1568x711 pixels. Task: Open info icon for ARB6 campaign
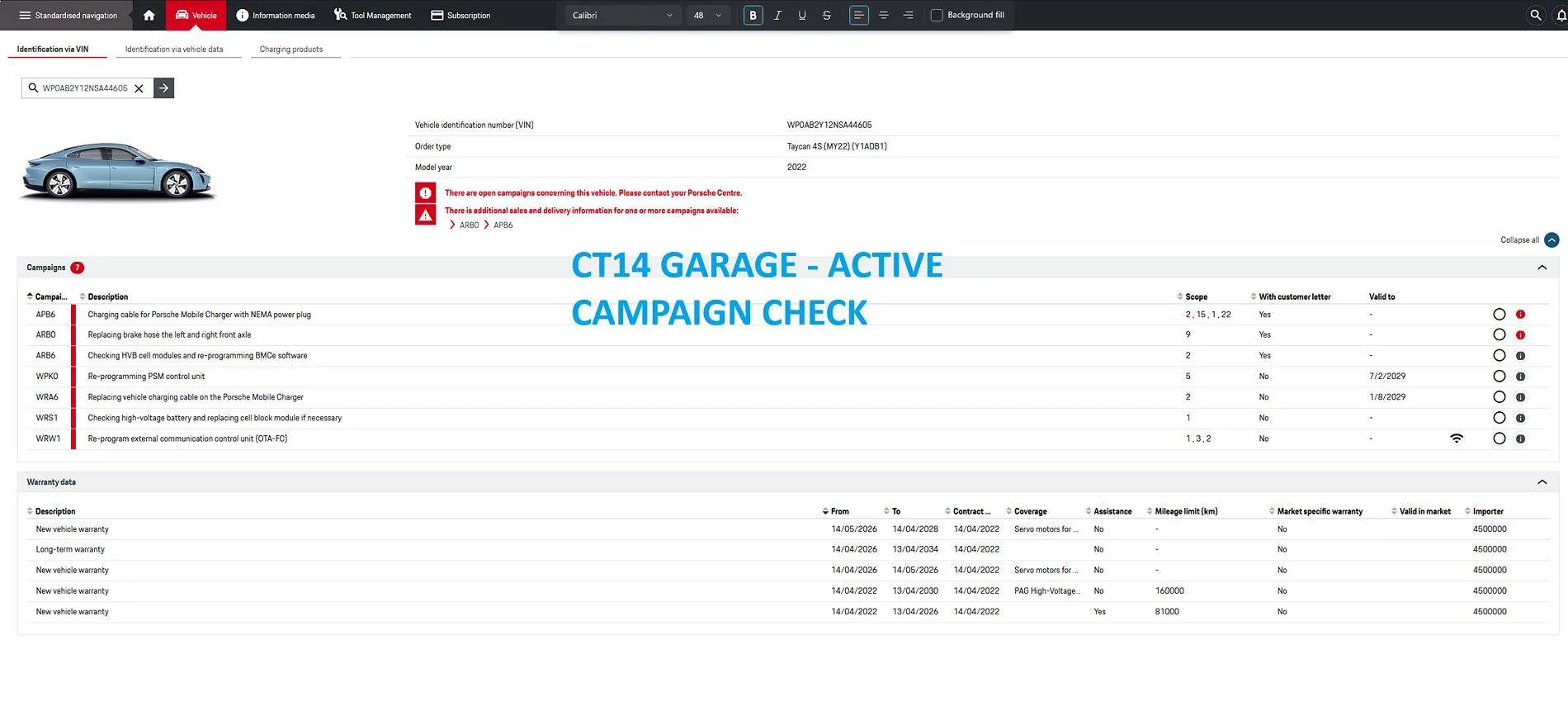[x=1520, y=356]
